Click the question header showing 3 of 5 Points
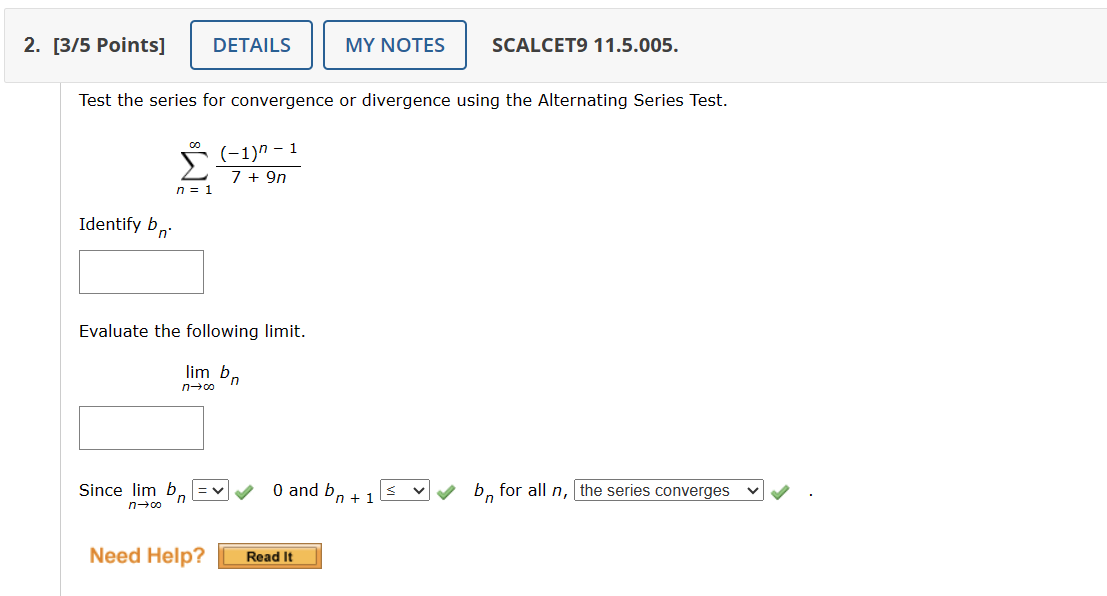This screenshot has width=1107, height=596. [x=95, y=44]
